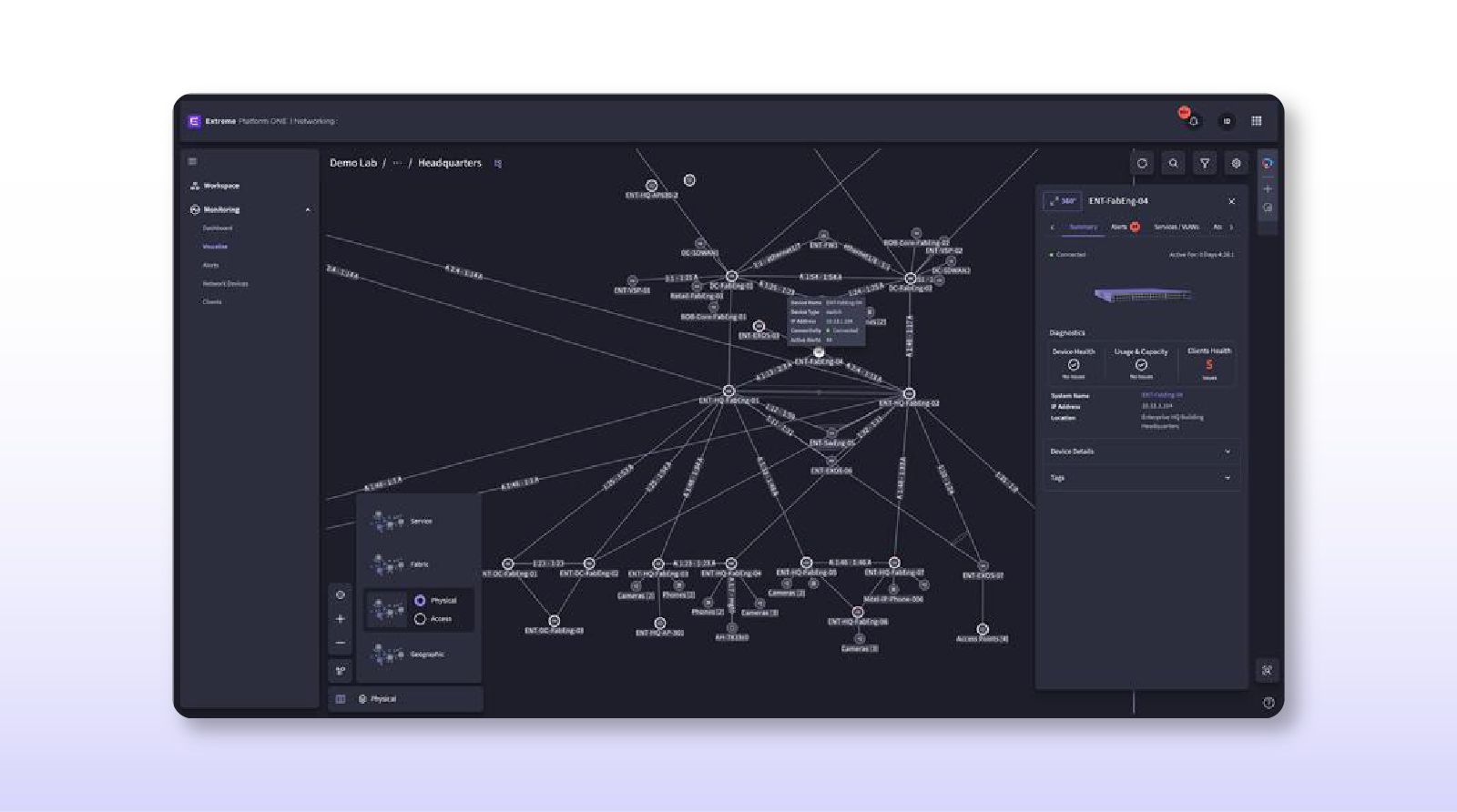
Task: Expand the breadcrumb ellipsis
Action: (x=397, y=163)
